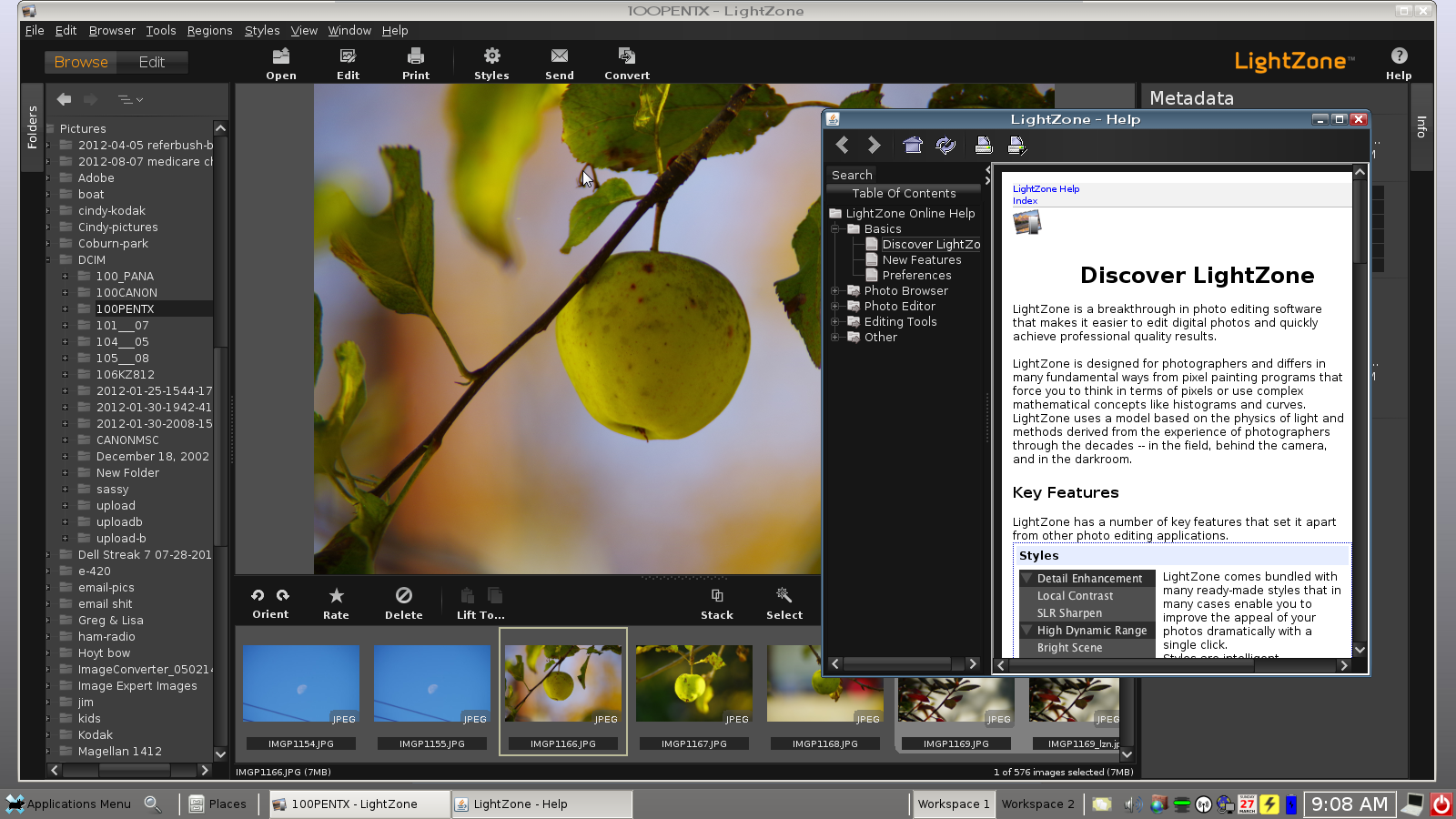
Task: Open the Regions menu
Action: tap(209, 30)
